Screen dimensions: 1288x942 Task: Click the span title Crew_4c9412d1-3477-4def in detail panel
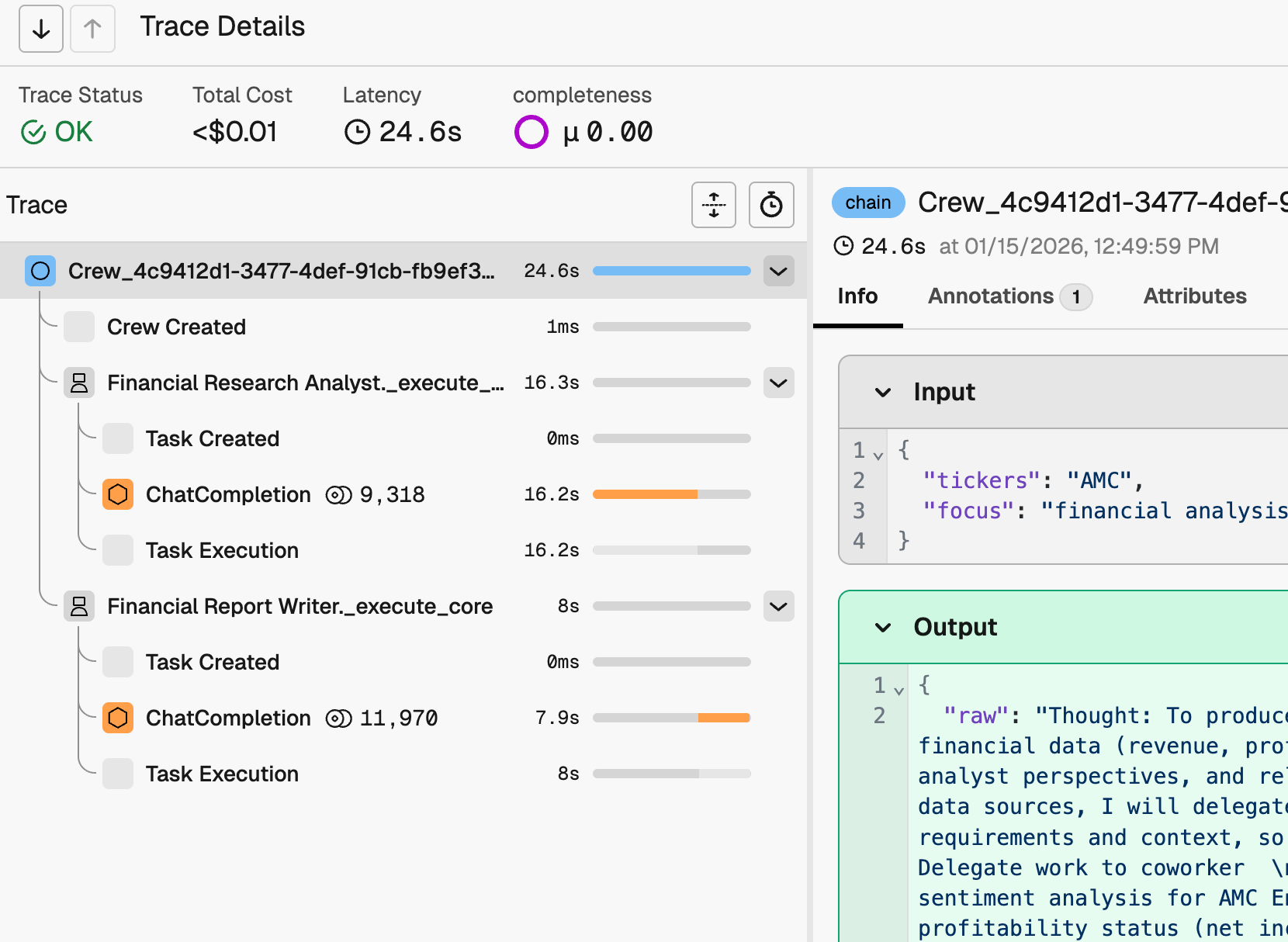1103,203
